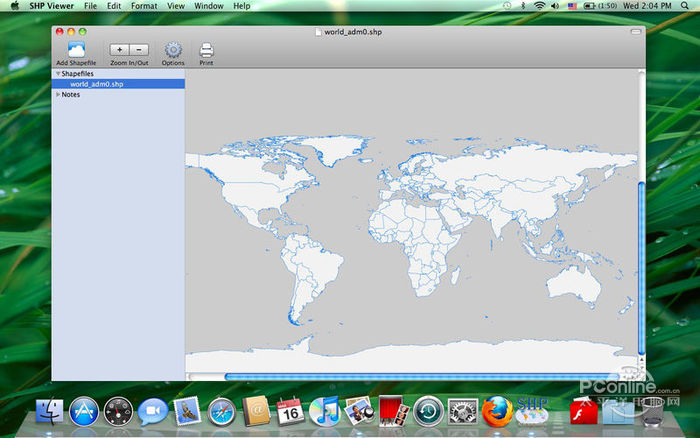Launch iTunes from the dock
Image resolution: width=700 pixels, height=438 pixels.
point(324,410)
